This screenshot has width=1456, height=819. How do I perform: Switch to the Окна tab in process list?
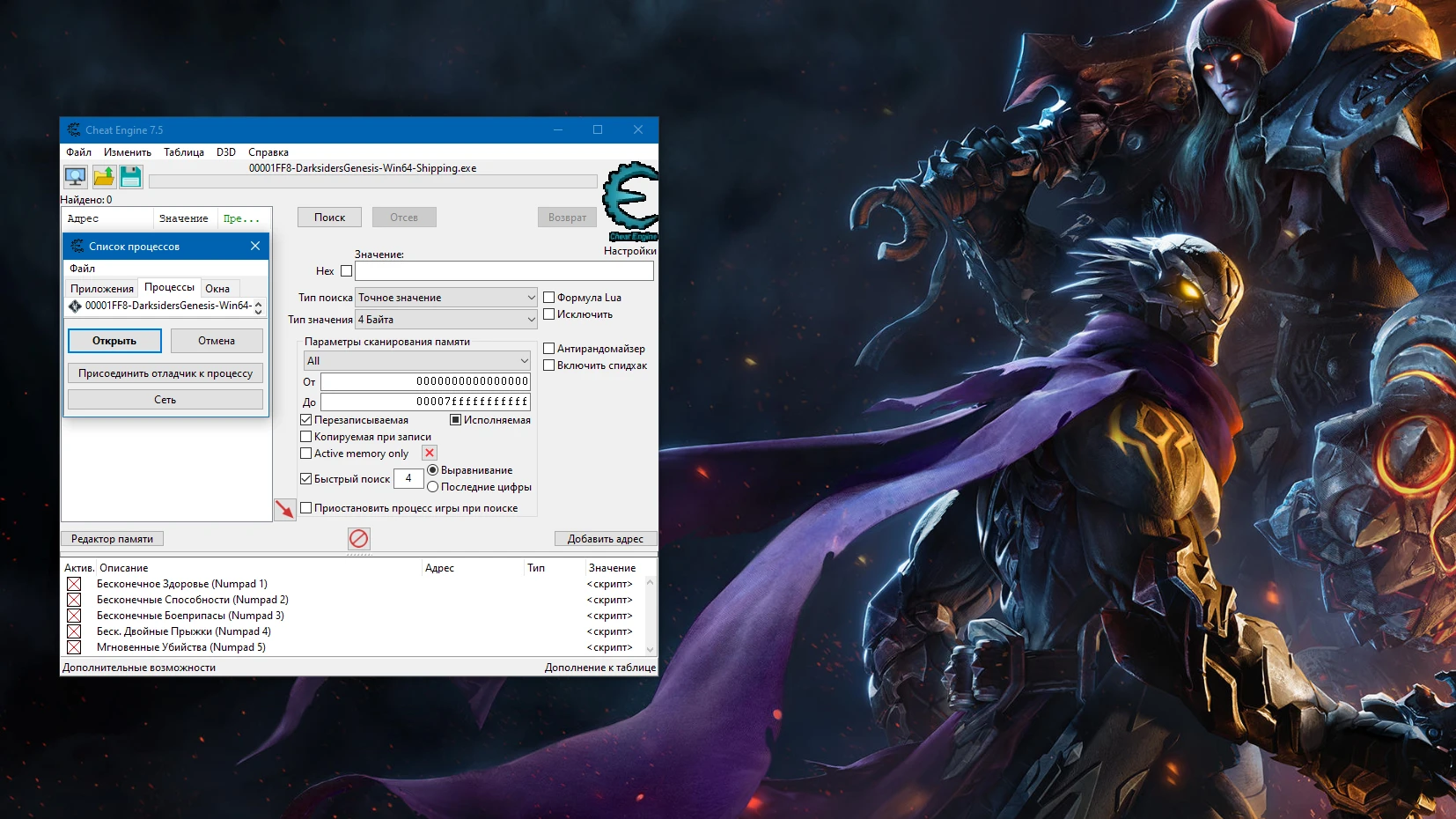point(219,288)
